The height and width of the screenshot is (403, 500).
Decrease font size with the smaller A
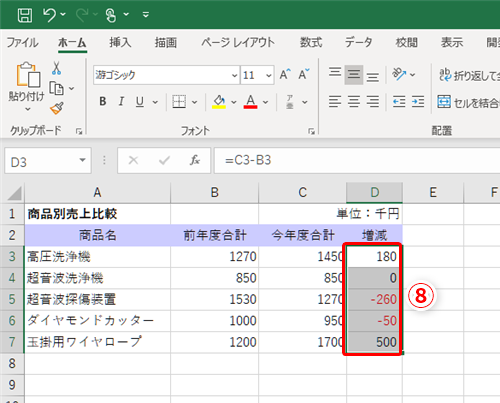point(304,75)
